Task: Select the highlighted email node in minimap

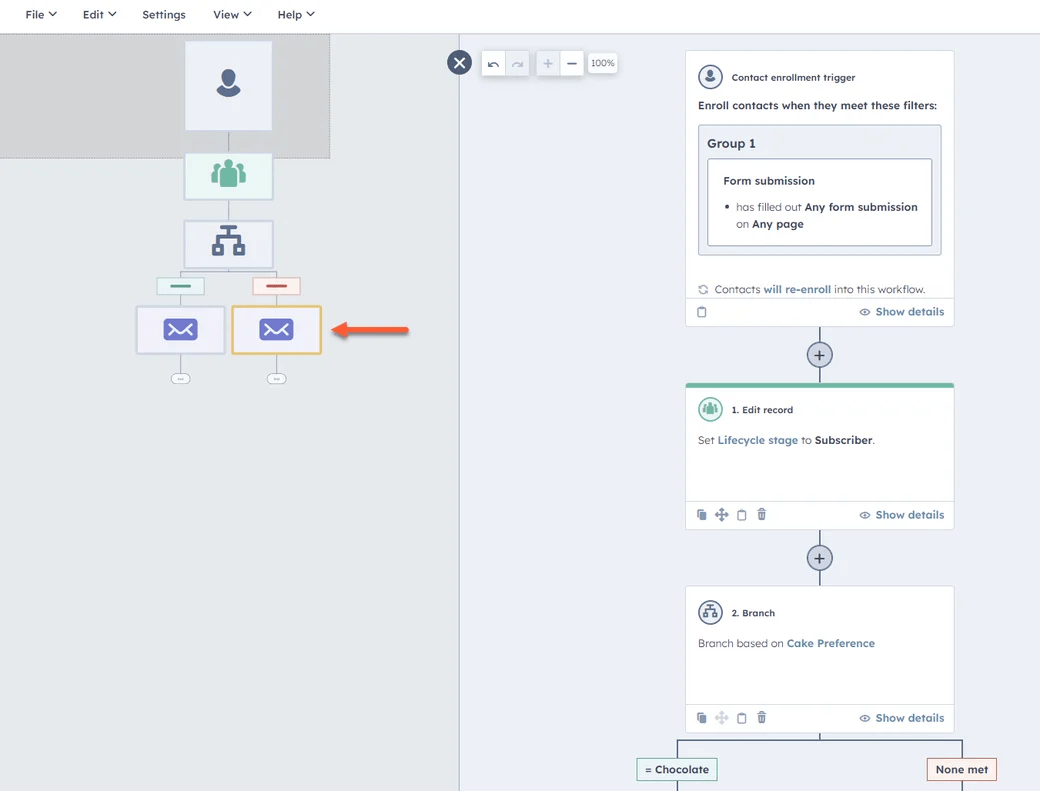Action: (x=277, y=330)
